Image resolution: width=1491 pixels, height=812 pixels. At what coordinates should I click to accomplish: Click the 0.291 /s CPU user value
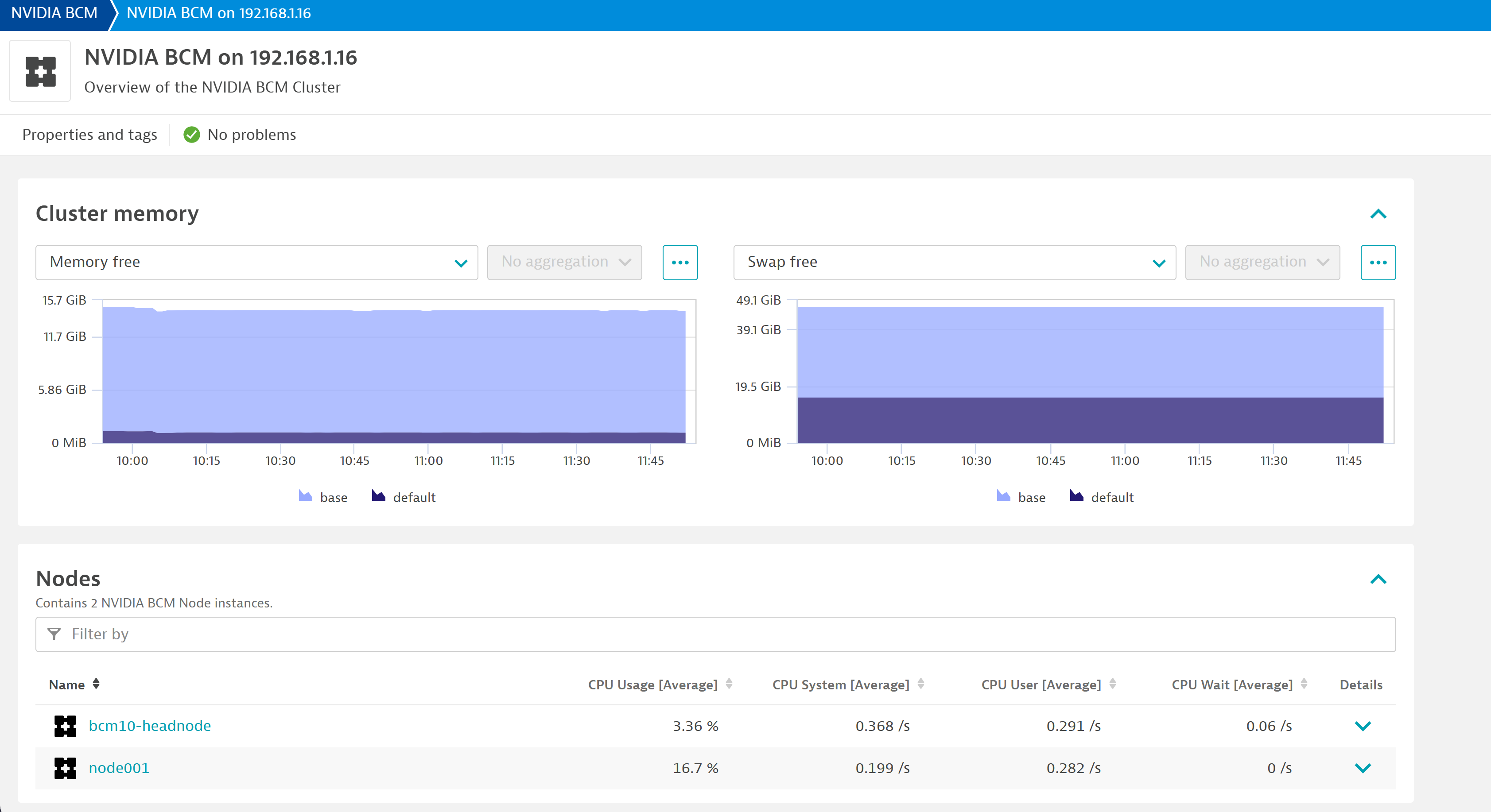point(1074,727)
